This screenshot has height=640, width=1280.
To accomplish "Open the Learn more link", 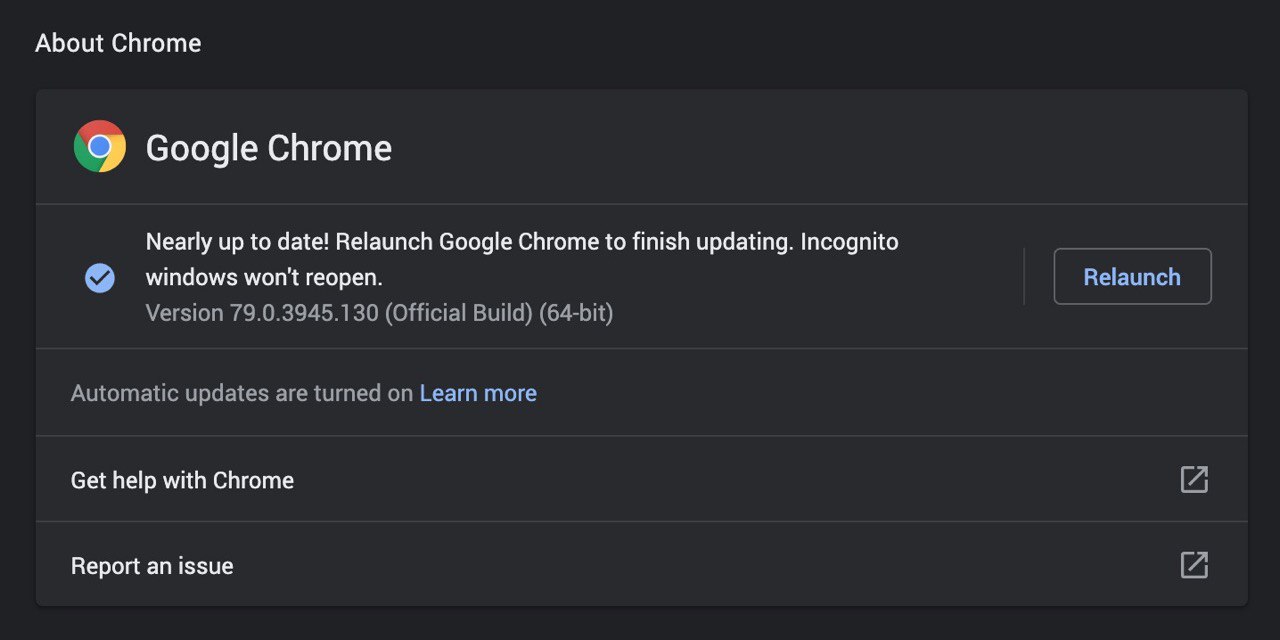I will (478, 393).
